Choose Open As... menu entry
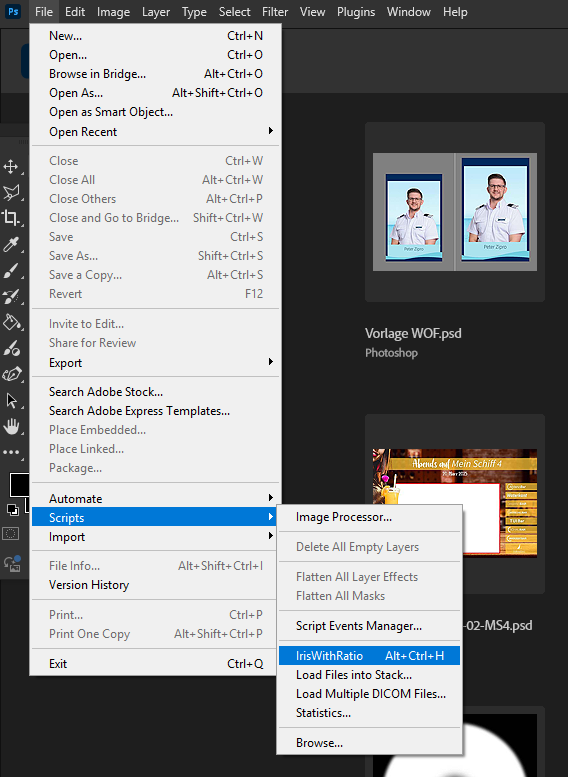The image size is (568, 777). point(156,93)
